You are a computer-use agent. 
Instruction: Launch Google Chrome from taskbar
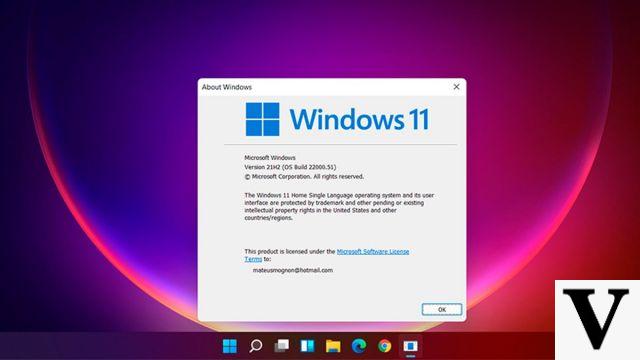tap(384, 346)
